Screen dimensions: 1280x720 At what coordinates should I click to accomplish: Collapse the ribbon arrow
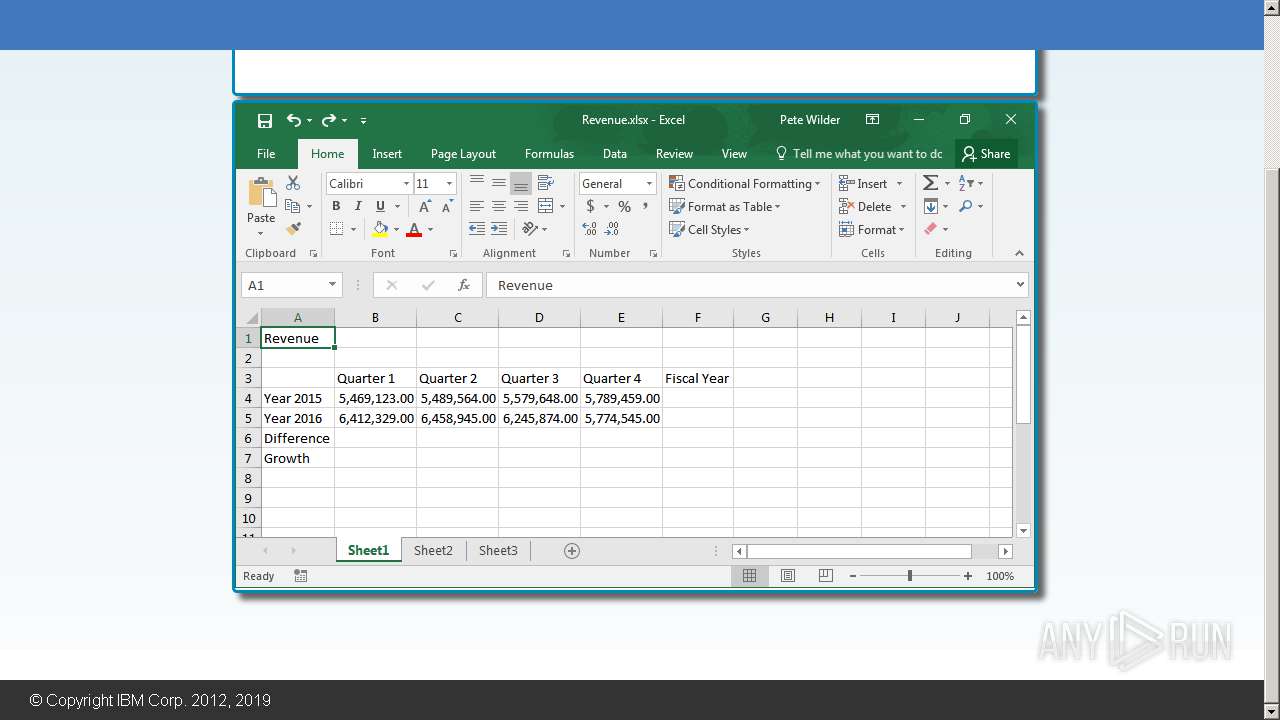click(1019, 253)
